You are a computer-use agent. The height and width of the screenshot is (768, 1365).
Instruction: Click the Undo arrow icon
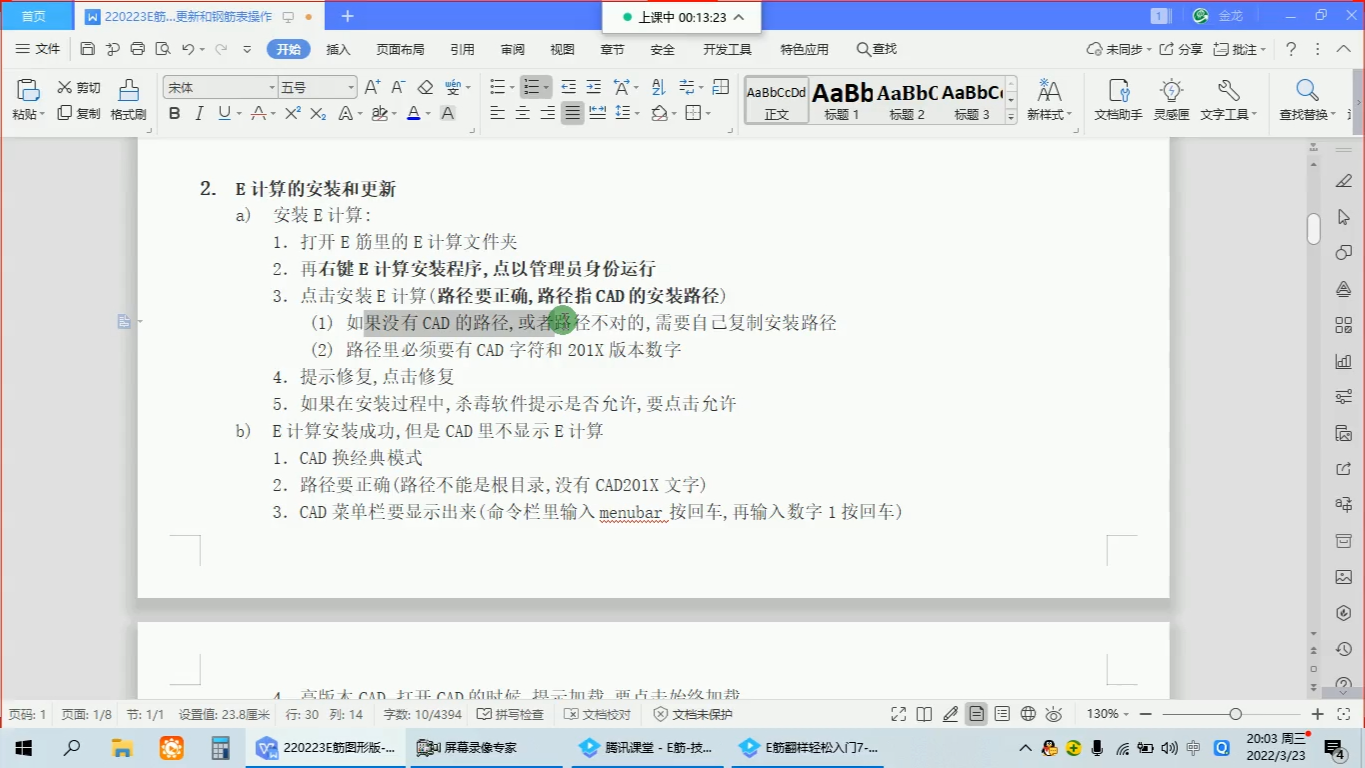pyautogui.click(x=188, y=49)
